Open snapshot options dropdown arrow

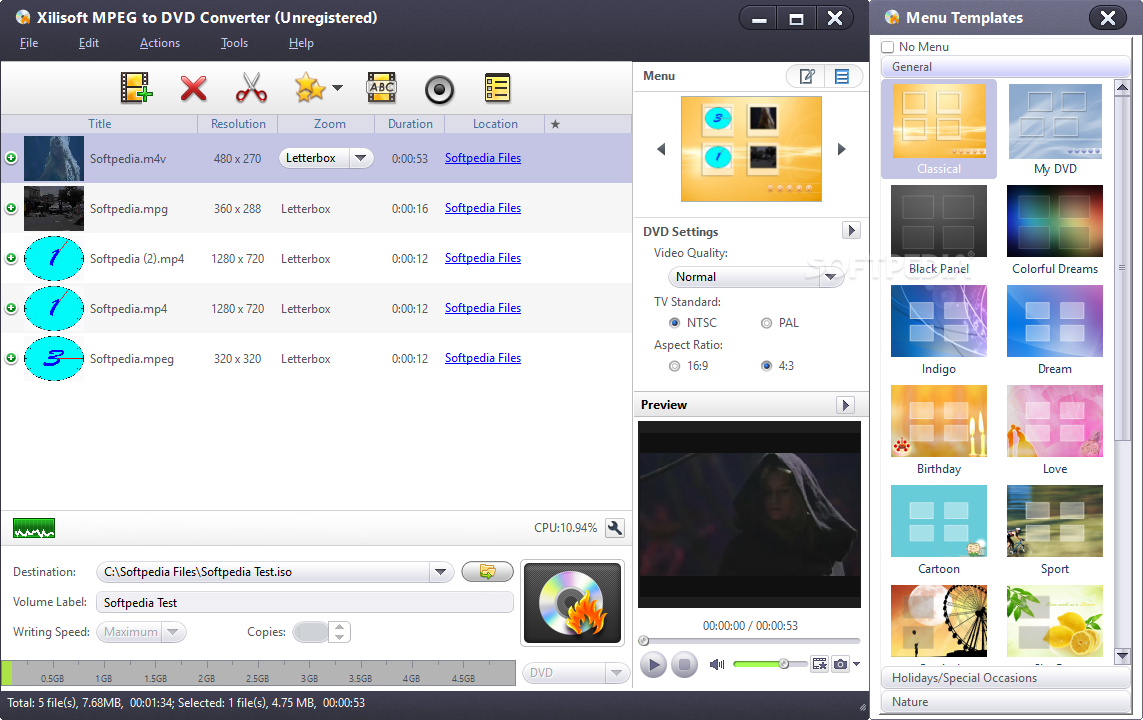857,664
